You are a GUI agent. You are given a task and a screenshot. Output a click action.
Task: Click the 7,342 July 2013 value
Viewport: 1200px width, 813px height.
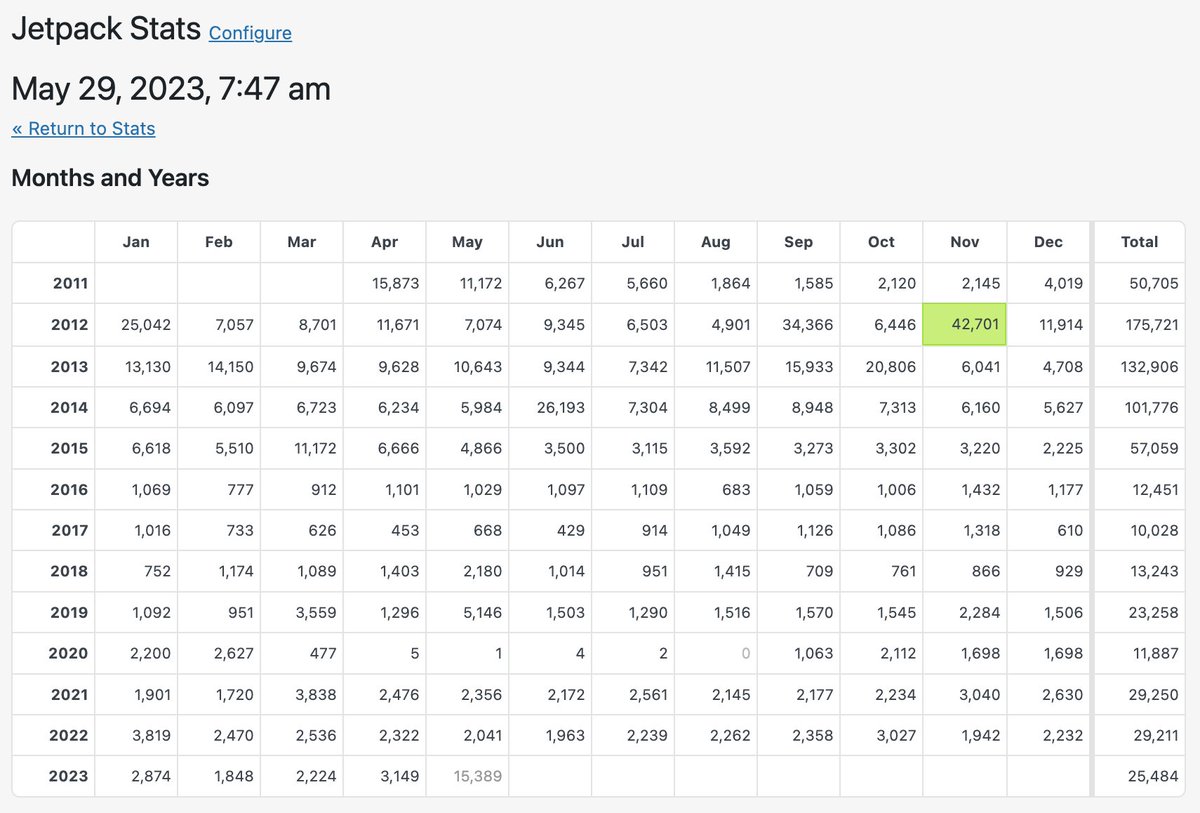click(x=647, y=367)
